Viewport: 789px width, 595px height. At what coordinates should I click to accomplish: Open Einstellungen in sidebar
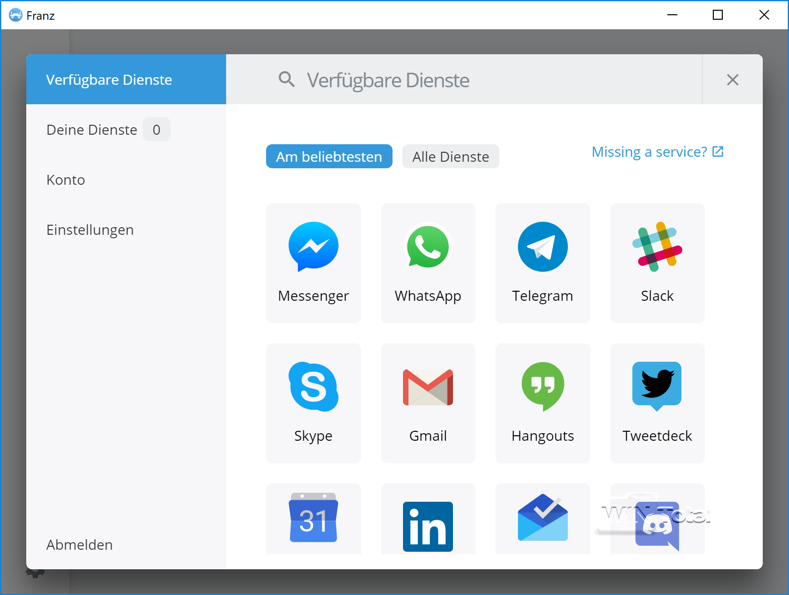click(126, 230)
